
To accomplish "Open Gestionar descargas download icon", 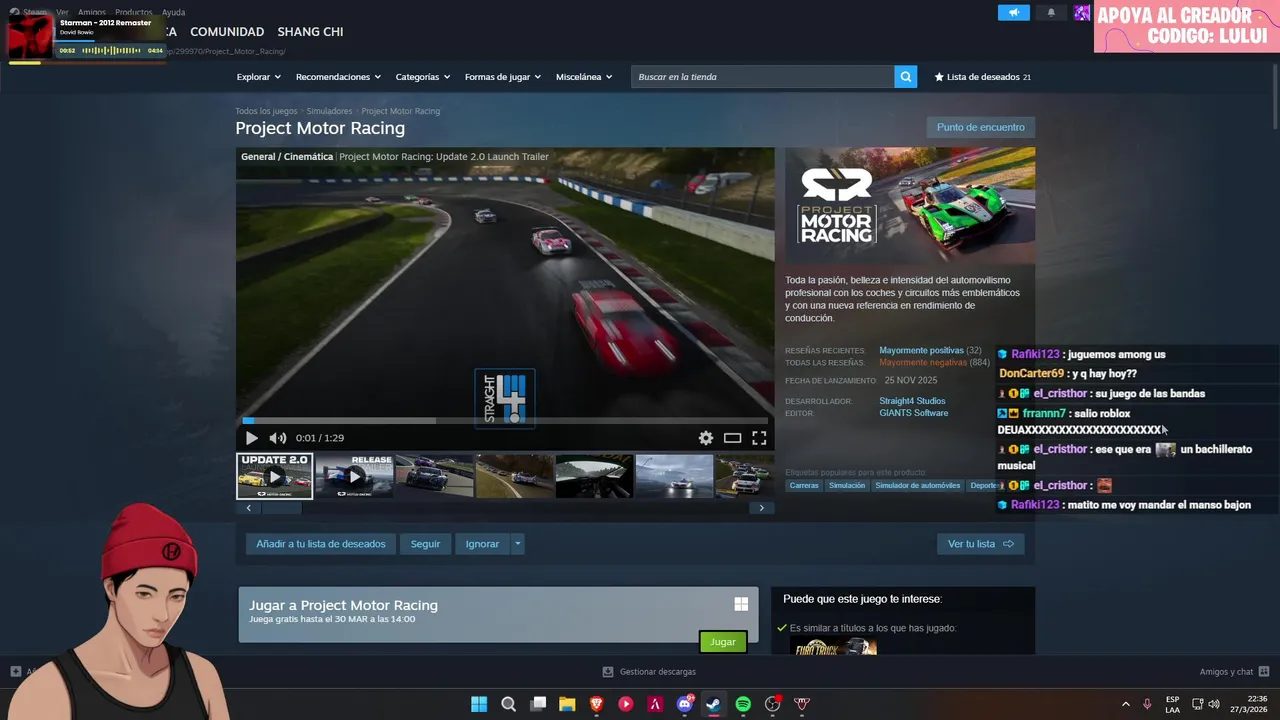I will (x=607, y=672).
